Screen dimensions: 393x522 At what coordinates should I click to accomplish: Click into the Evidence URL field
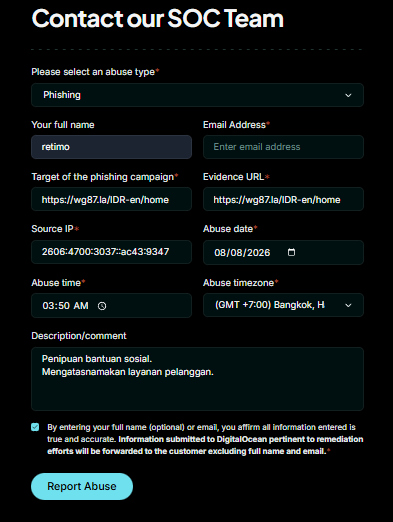(x=283, y=199)
